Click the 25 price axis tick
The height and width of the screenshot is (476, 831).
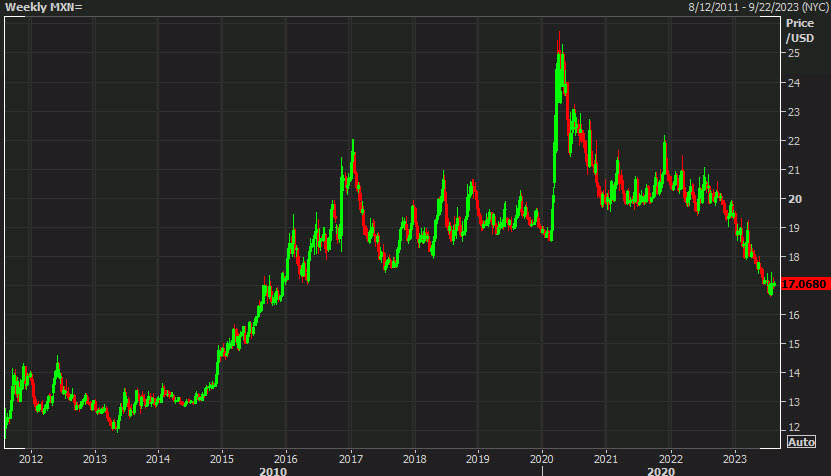coord(794,53)
